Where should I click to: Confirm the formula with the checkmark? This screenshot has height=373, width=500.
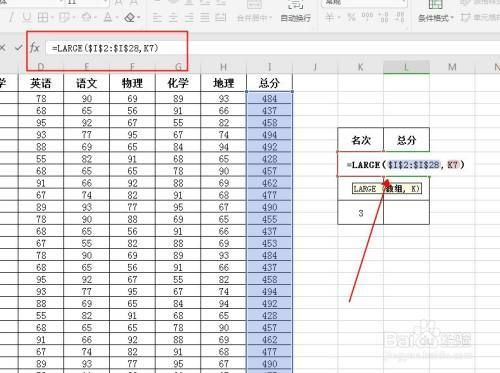[19, 48]
